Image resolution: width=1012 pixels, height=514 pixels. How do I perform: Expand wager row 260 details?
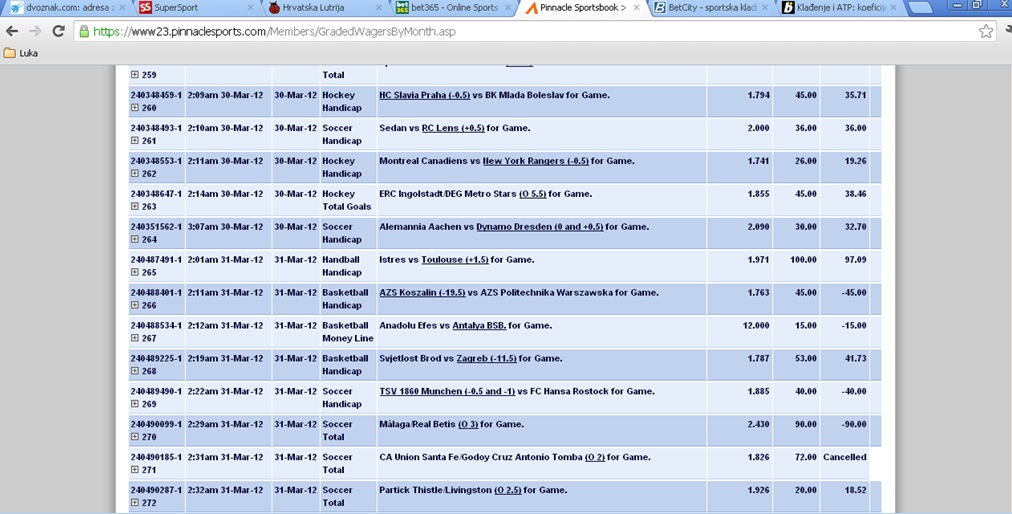(135, 108)
